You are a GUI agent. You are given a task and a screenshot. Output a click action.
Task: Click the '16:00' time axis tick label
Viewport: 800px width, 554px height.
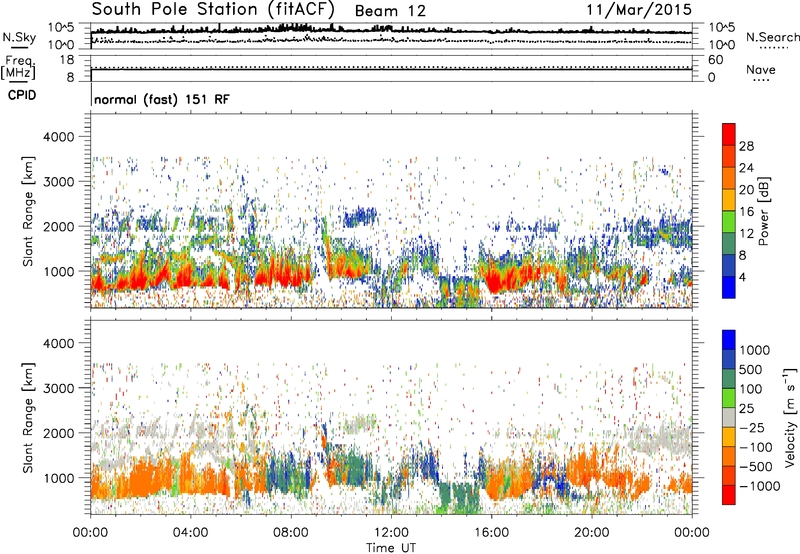491,533
